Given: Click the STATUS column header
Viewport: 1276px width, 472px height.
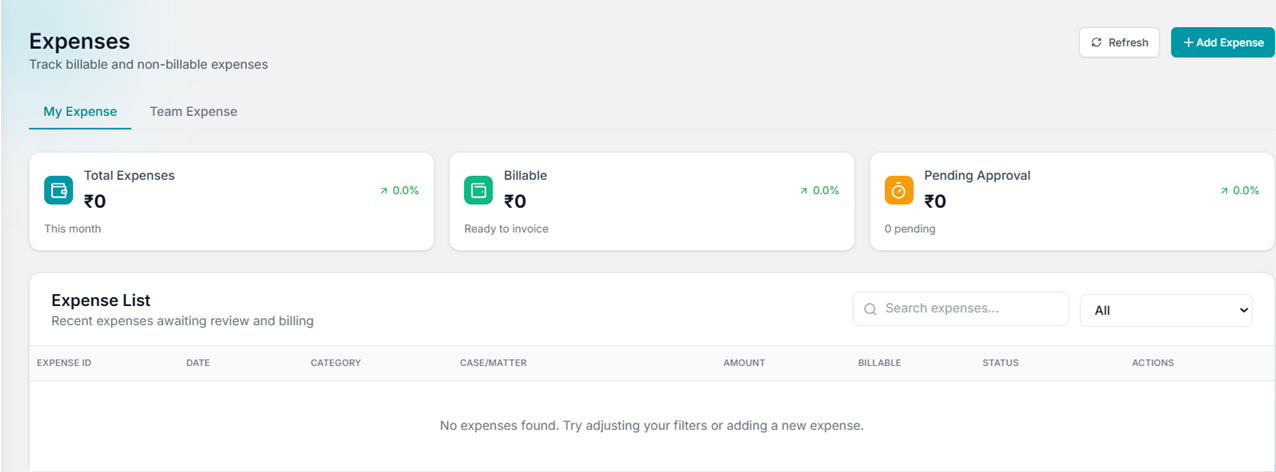Looking at the screenshot, I should click(x=1000, y=363).
